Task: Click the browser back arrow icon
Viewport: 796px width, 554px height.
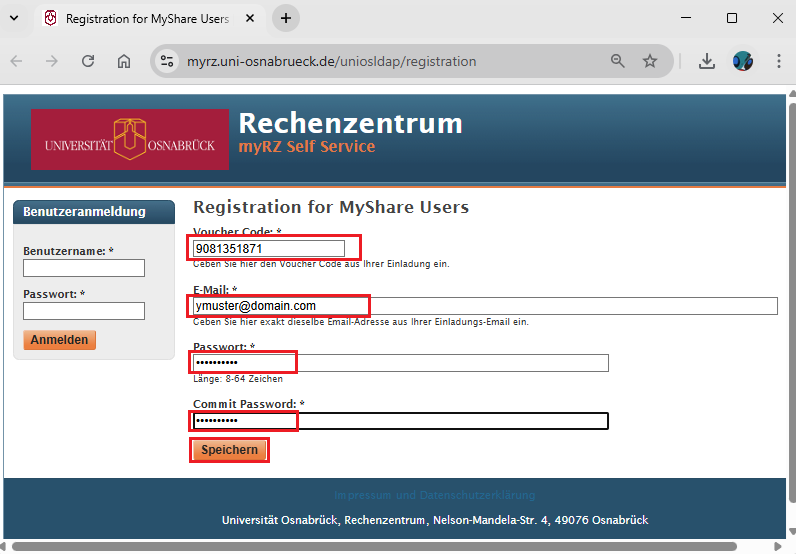Action: tap(16, 61)
